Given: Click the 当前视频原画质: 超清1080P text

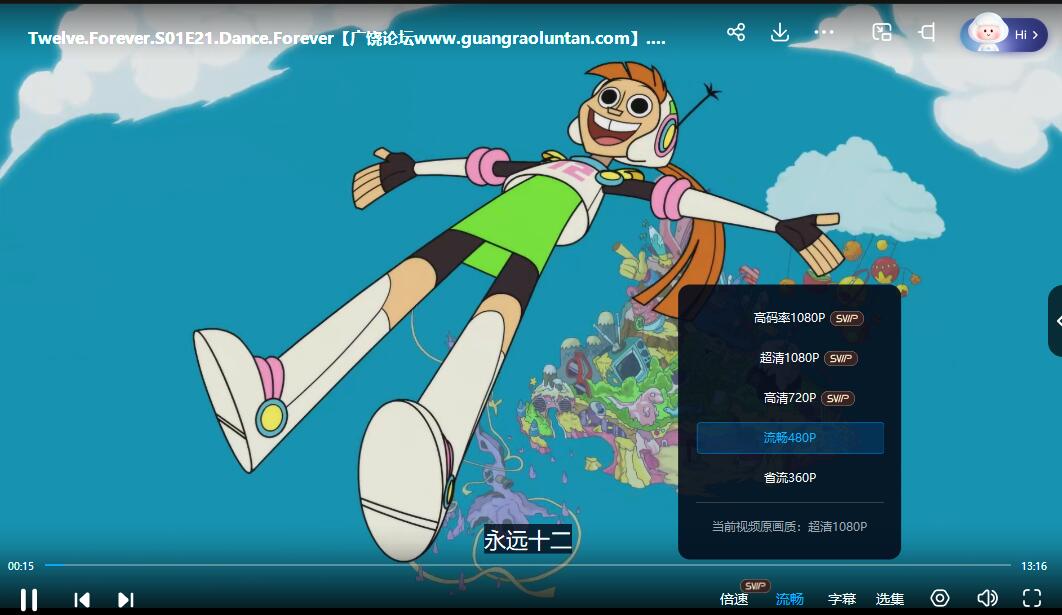Looking at the screenshot, I should [789, 526].
